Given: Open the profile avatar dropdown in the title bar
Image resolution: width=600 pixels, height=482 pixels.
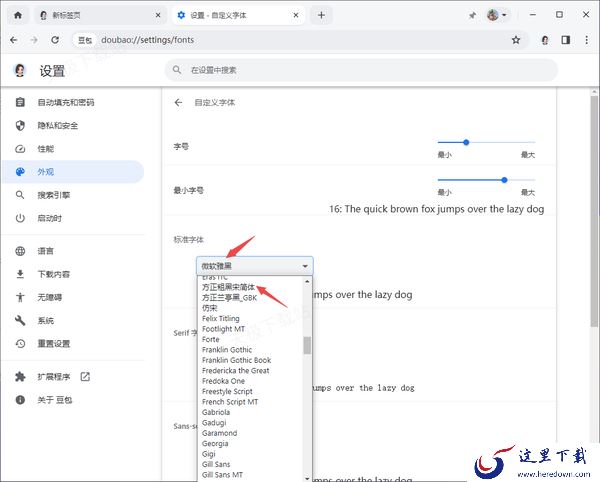Looking at the screenshot, I should pos(497,15).
